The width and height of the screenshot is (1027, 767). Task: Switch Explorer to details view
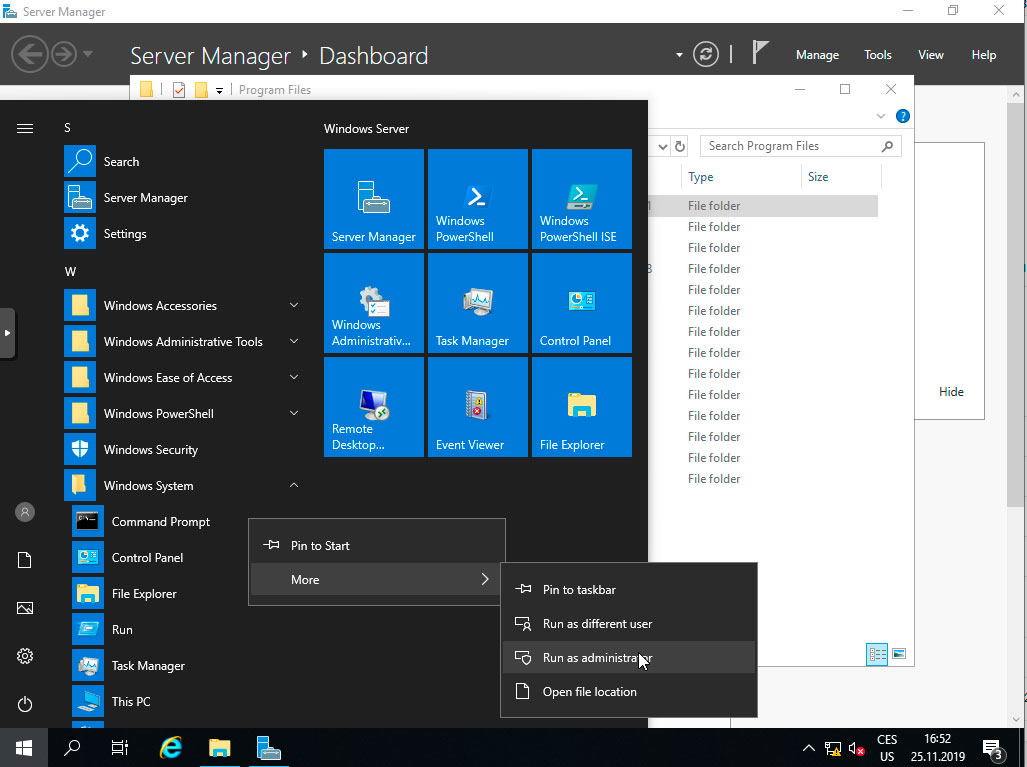[x=877, y=654]
